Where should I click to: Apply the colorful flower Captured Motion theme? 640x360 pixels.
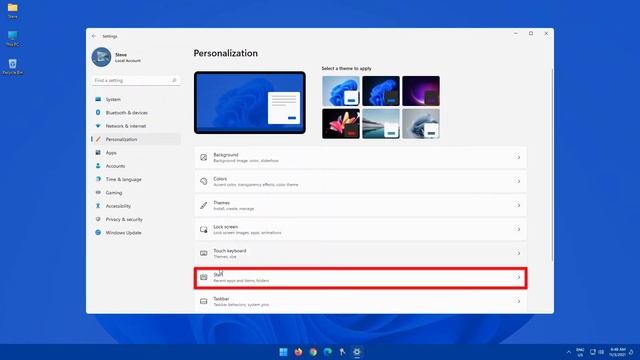point(341,124)
